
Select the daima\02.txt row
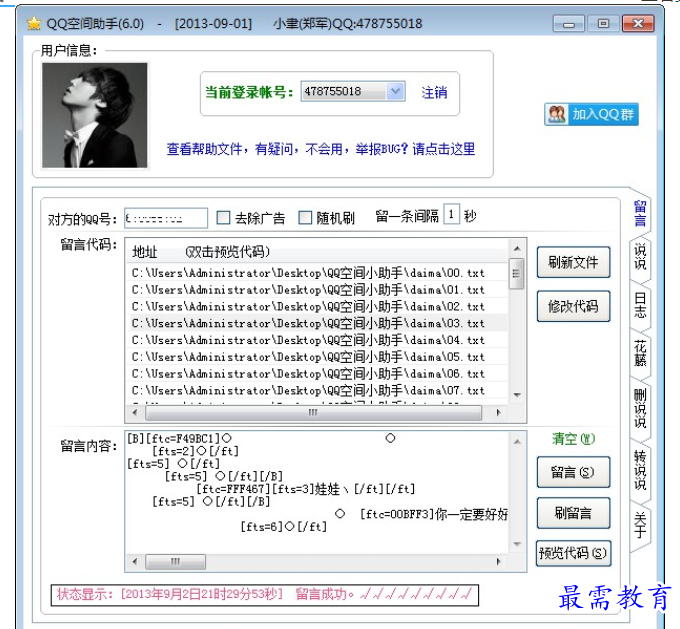[x=317, y=306]
